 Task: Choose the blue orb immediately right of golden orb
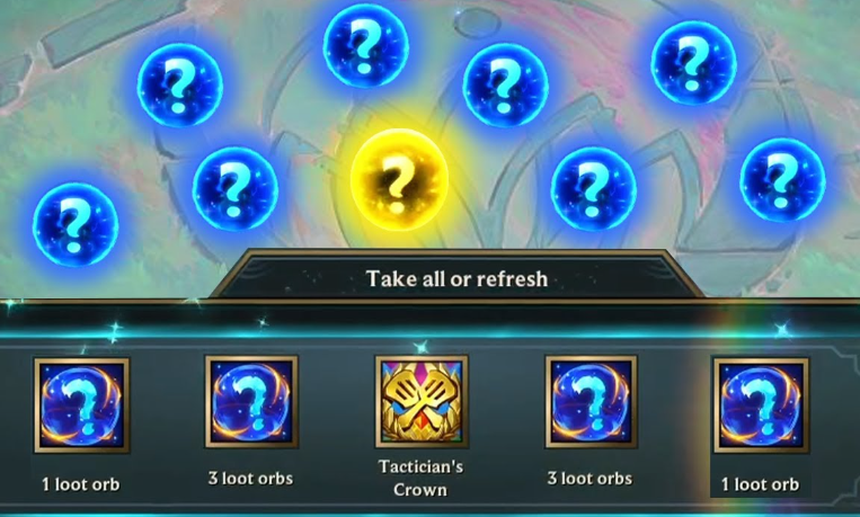(593, 189)
